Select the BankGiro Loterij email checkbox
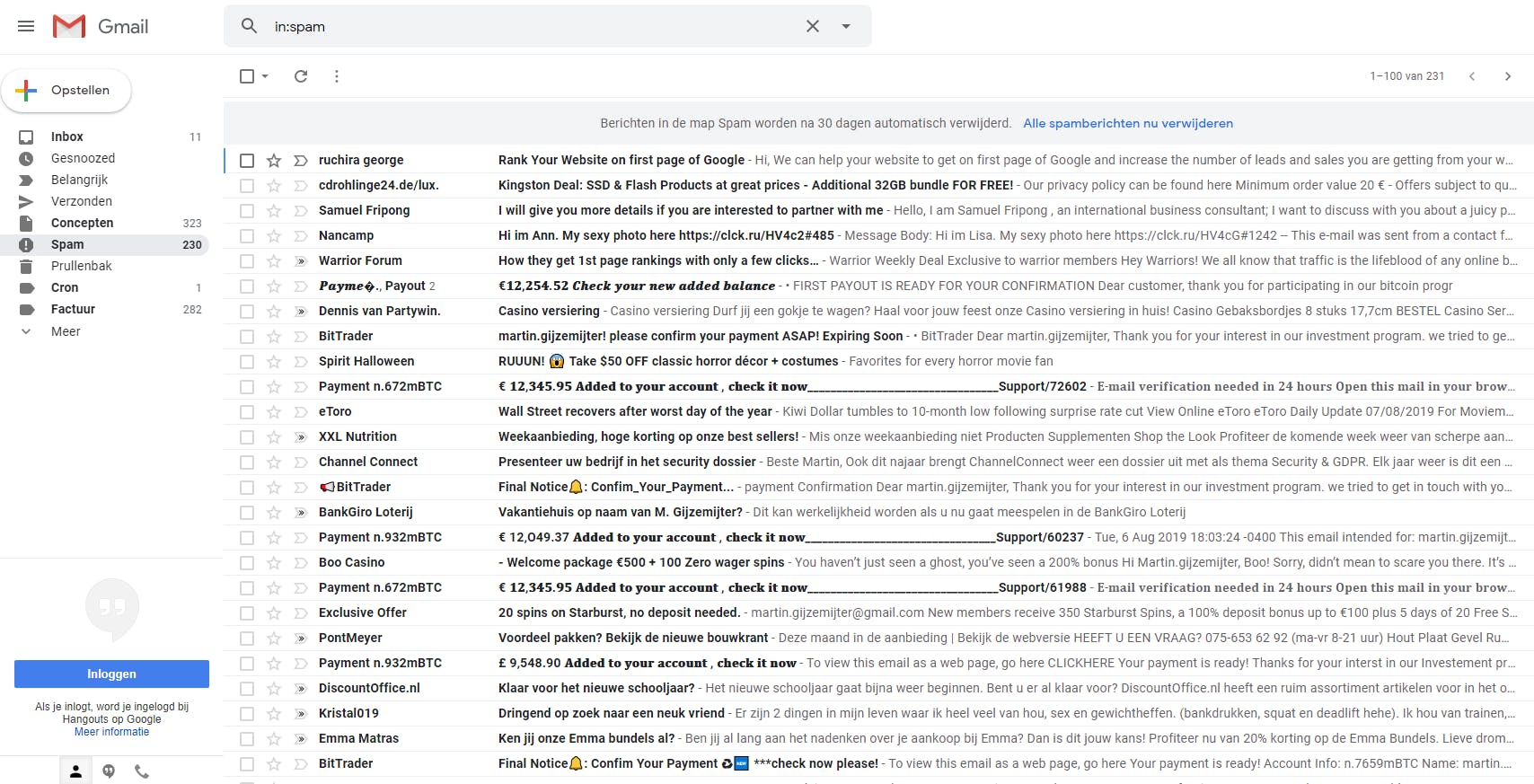Image resolution: width=1534 pixels, height=784 pixels. (x=247, y=512)
